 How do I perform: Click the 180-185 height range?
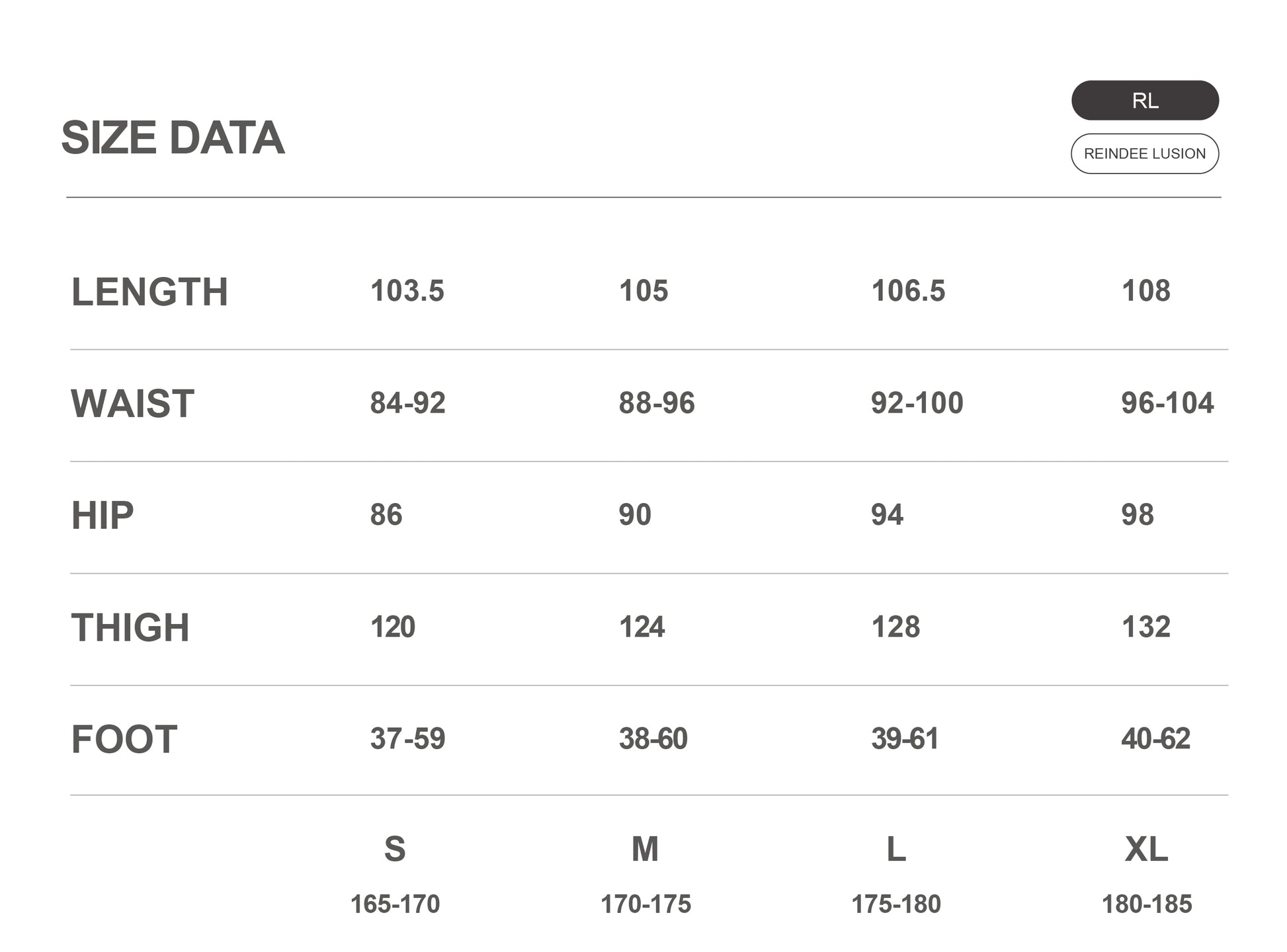1147,904
